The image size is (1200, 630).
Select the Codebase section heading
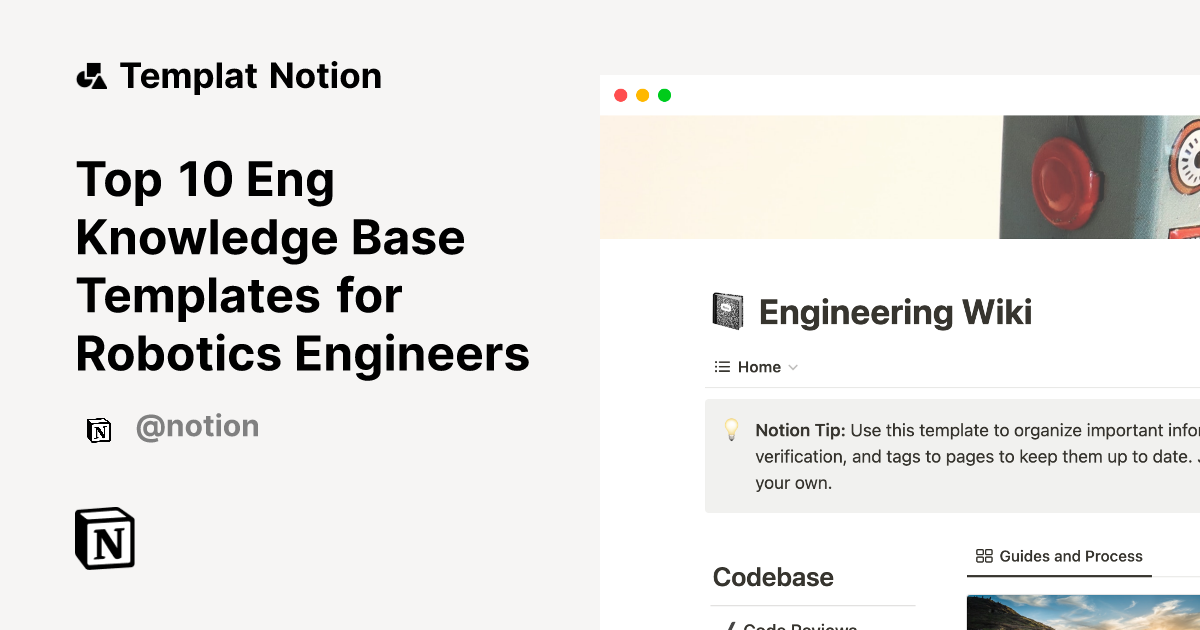773,577
